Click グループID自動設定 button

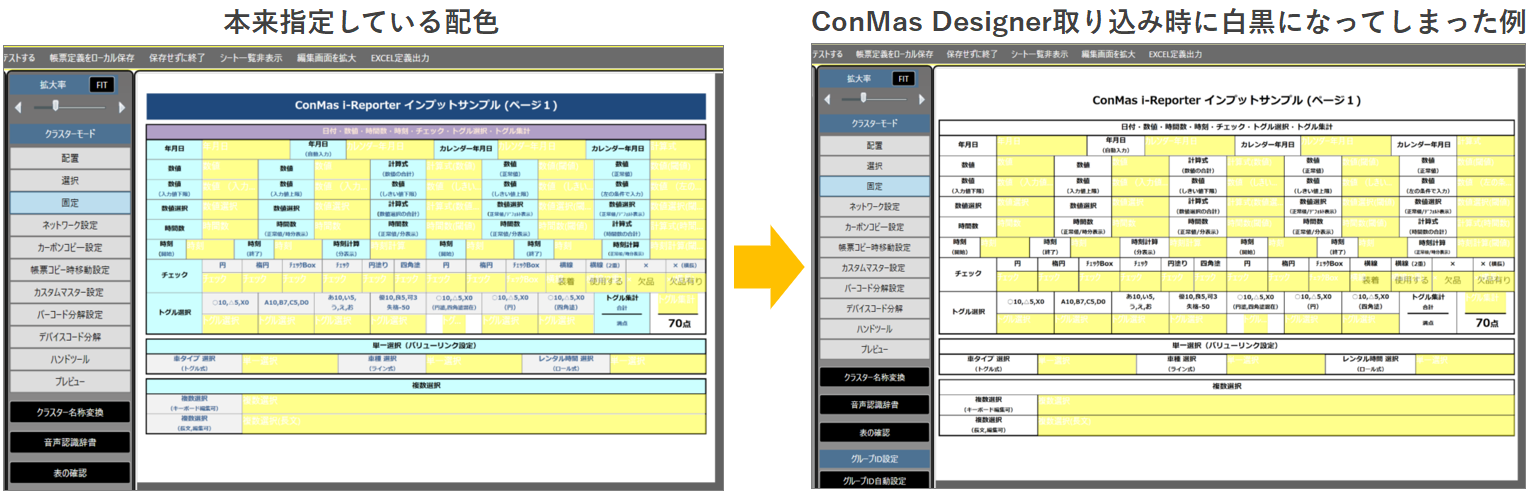tap(875, 481)
